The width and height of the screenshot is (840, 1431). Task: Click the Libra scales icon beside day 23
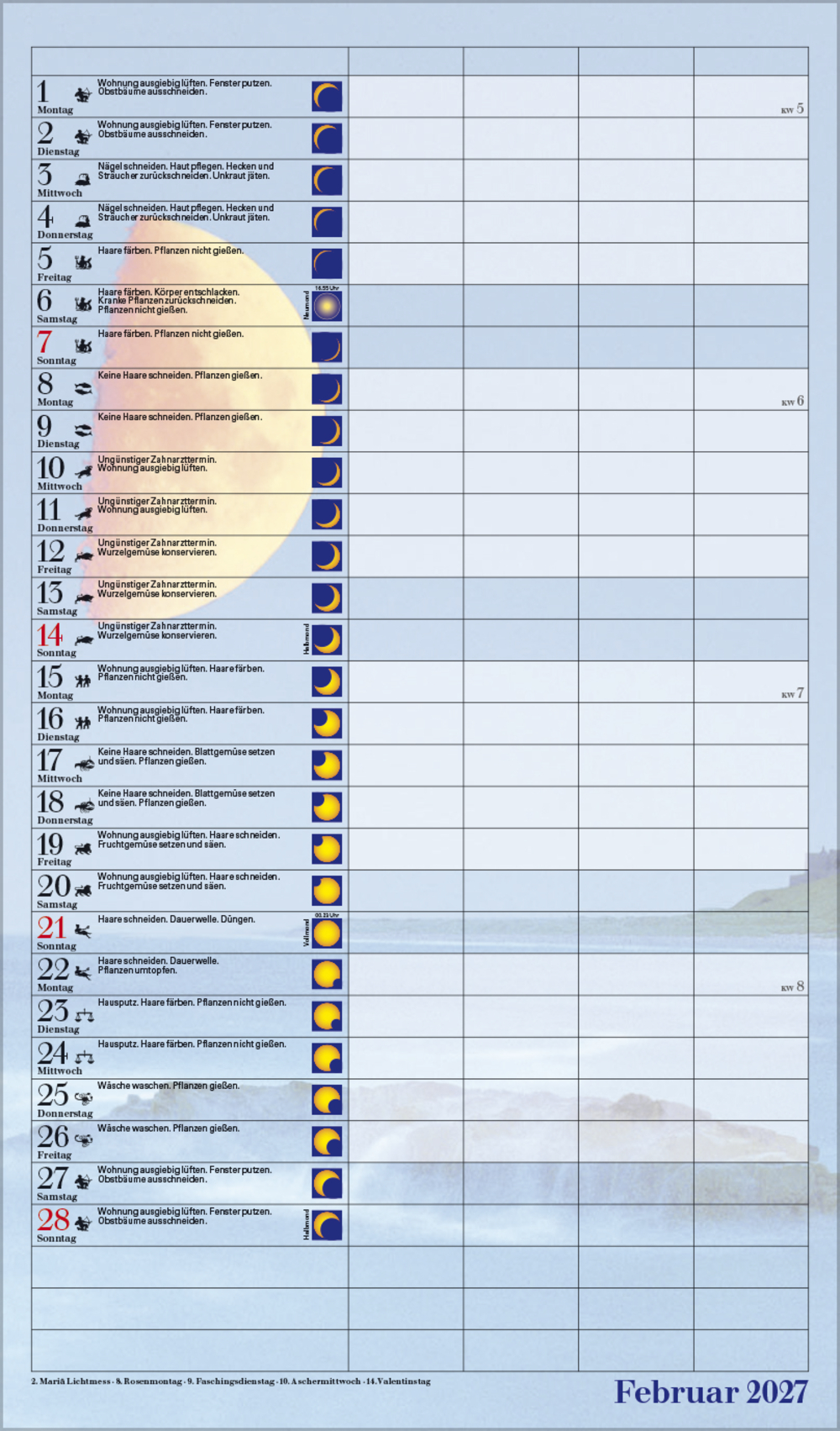84,1016
